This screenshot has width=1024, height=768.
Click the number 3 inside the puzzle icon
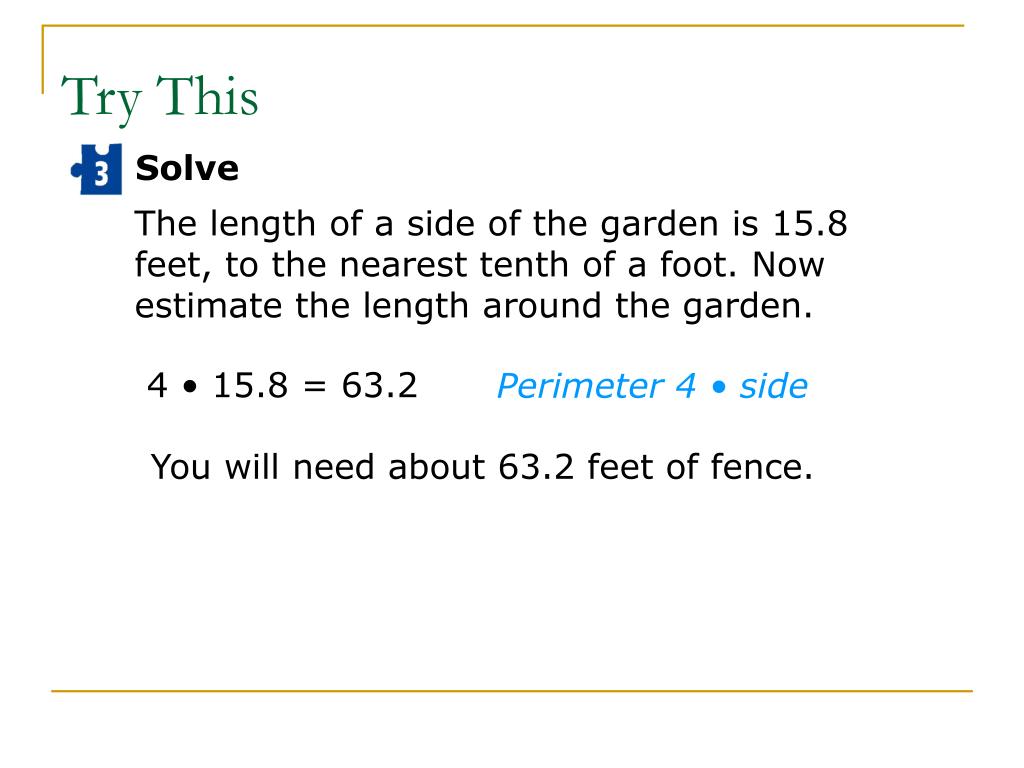[102, 174]
